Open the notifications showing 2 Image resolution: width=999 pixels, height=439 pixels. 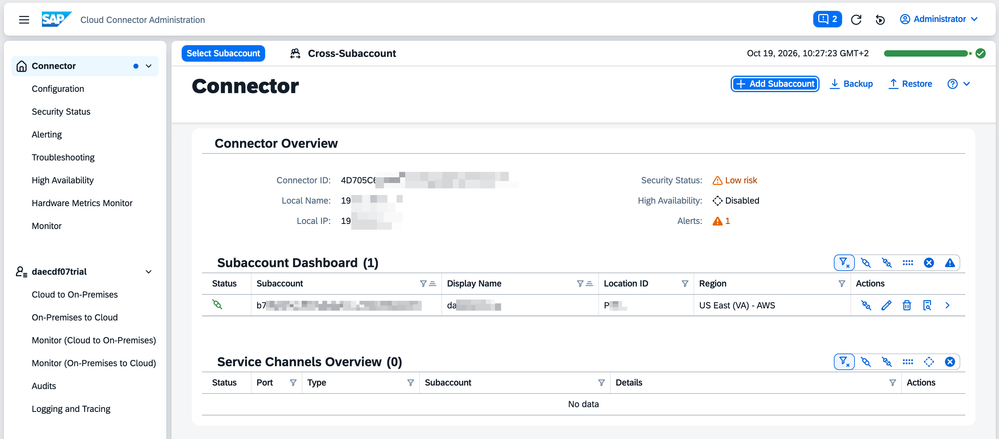[x=827, y=19]
